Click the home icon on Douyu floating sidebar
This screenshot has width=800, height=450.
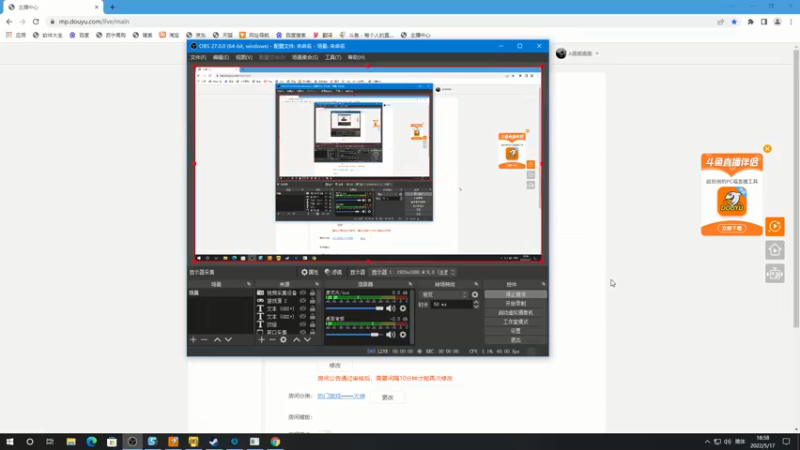[x=774, y=250]
